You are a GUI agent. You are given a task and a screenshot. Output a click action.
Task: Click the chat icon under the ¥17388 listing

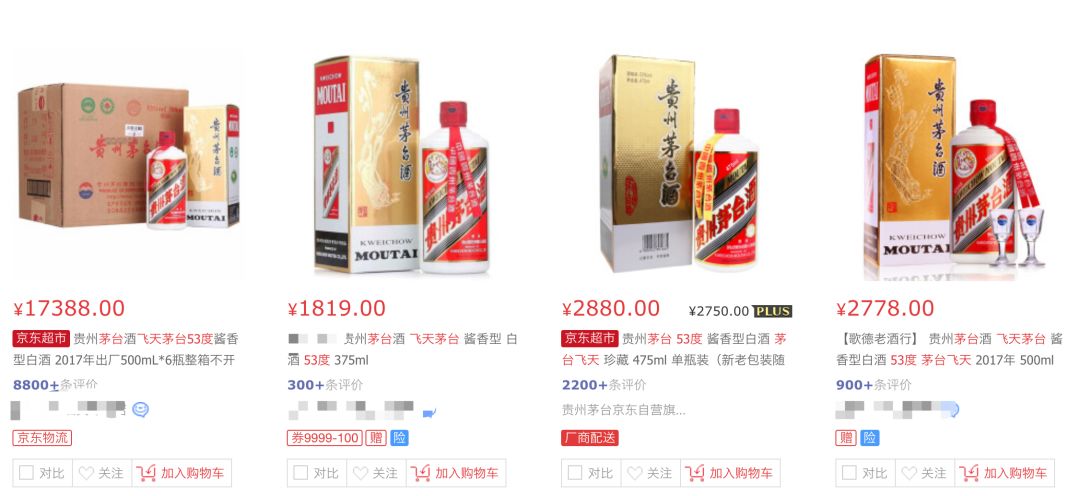pos(141,410)
